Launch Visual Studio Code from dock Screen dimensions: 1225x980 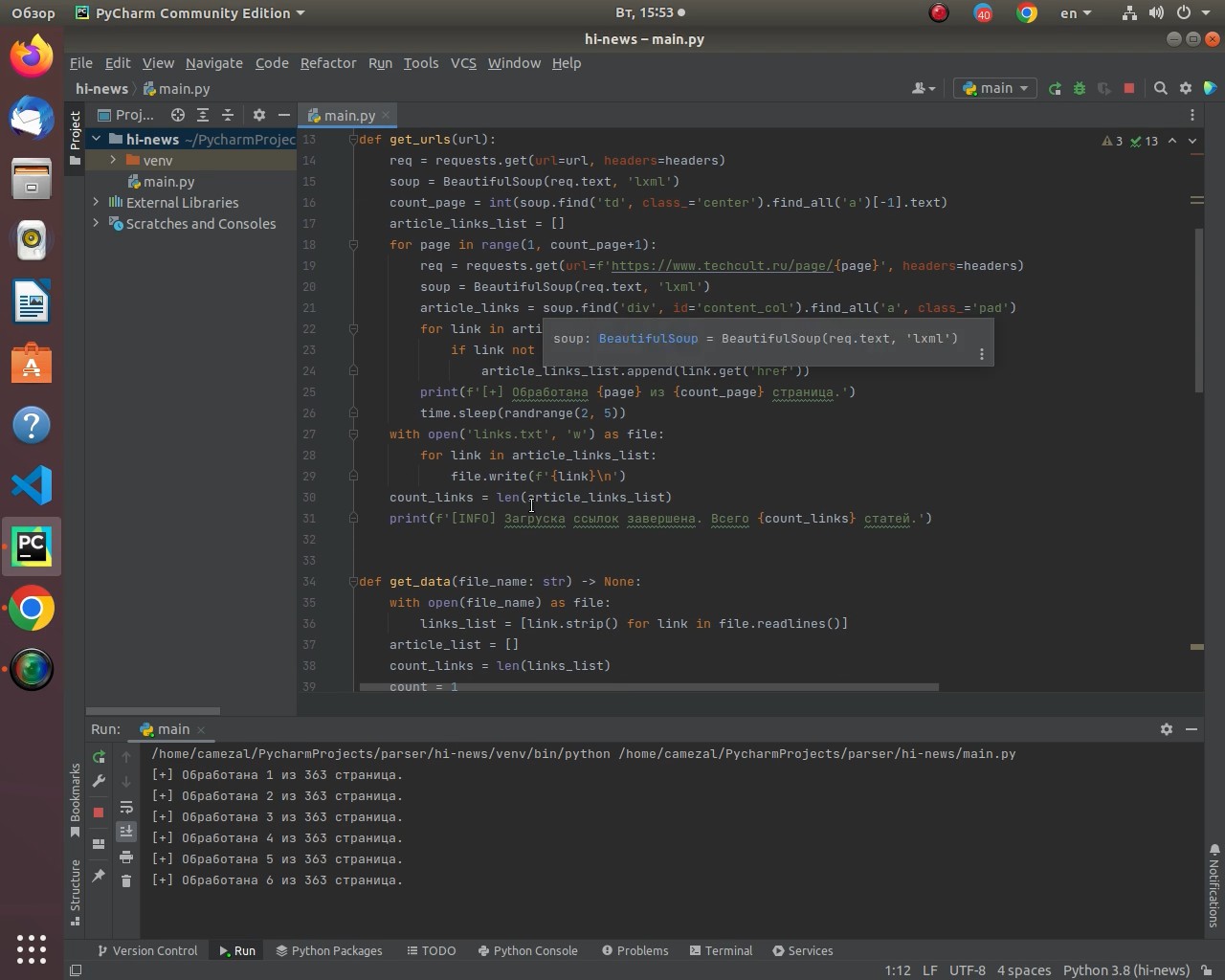tap(32, 486)
